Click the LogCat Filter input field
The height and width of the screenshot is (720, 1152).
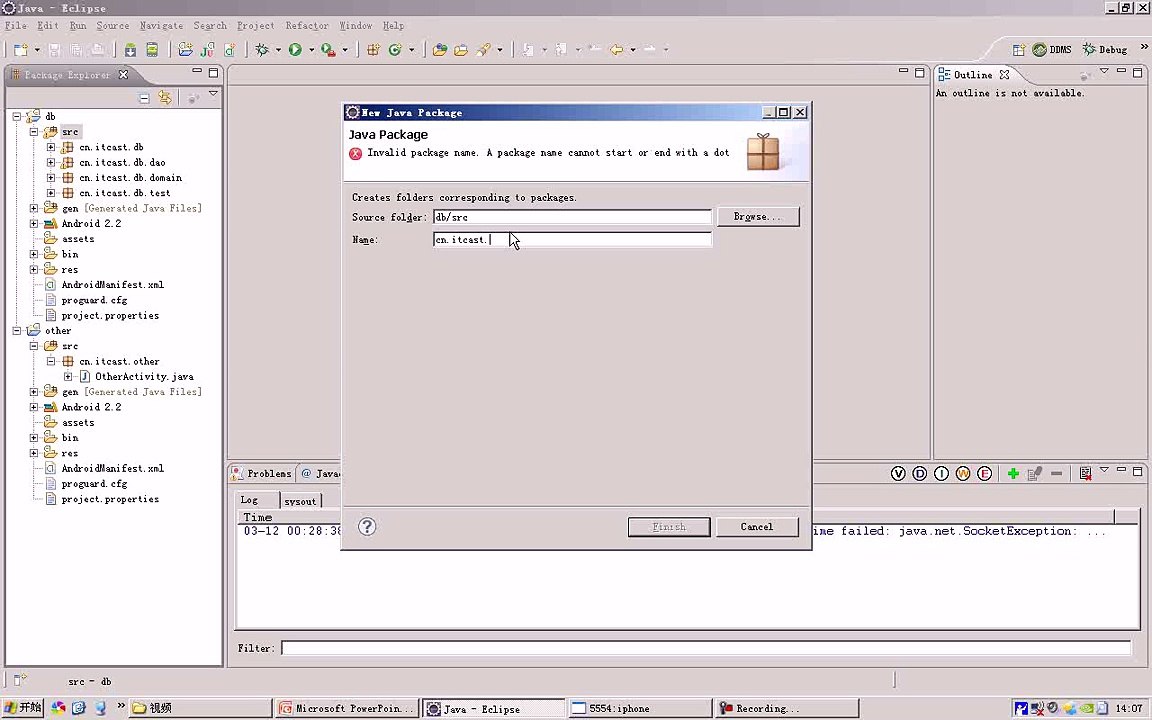click(705, 648)
